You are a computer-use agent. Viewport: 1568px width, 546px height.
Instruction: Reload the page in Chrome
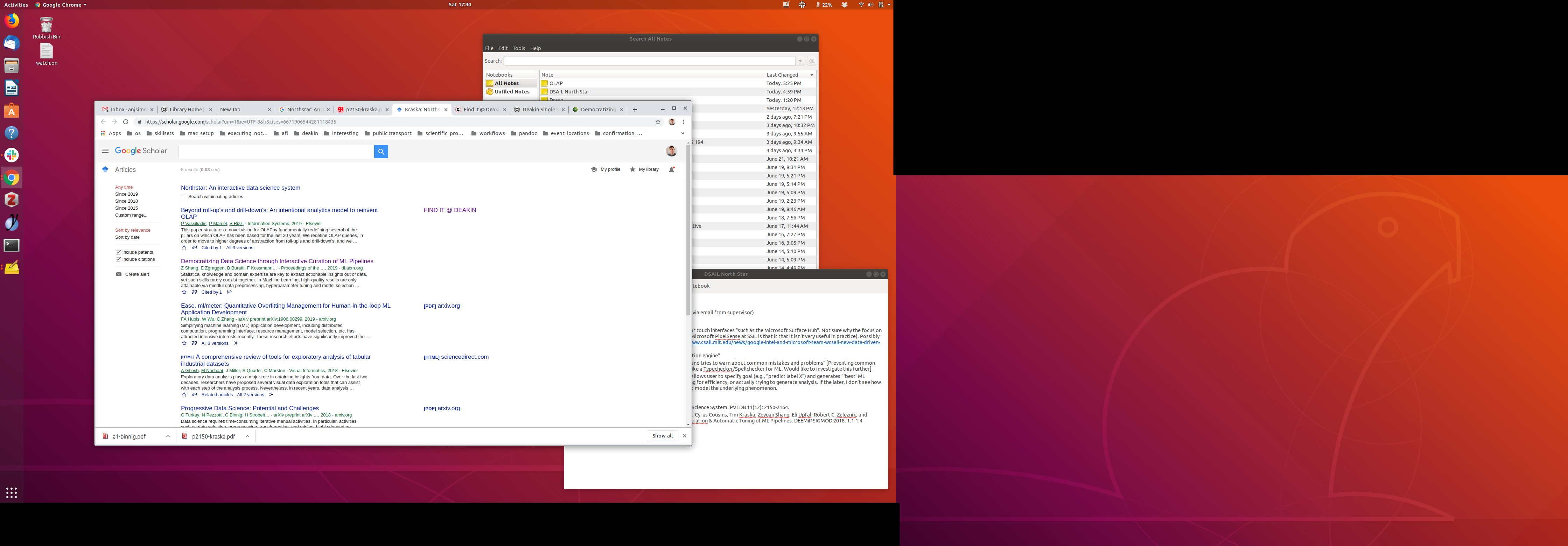pyautogui.click(x=126, y=122)
